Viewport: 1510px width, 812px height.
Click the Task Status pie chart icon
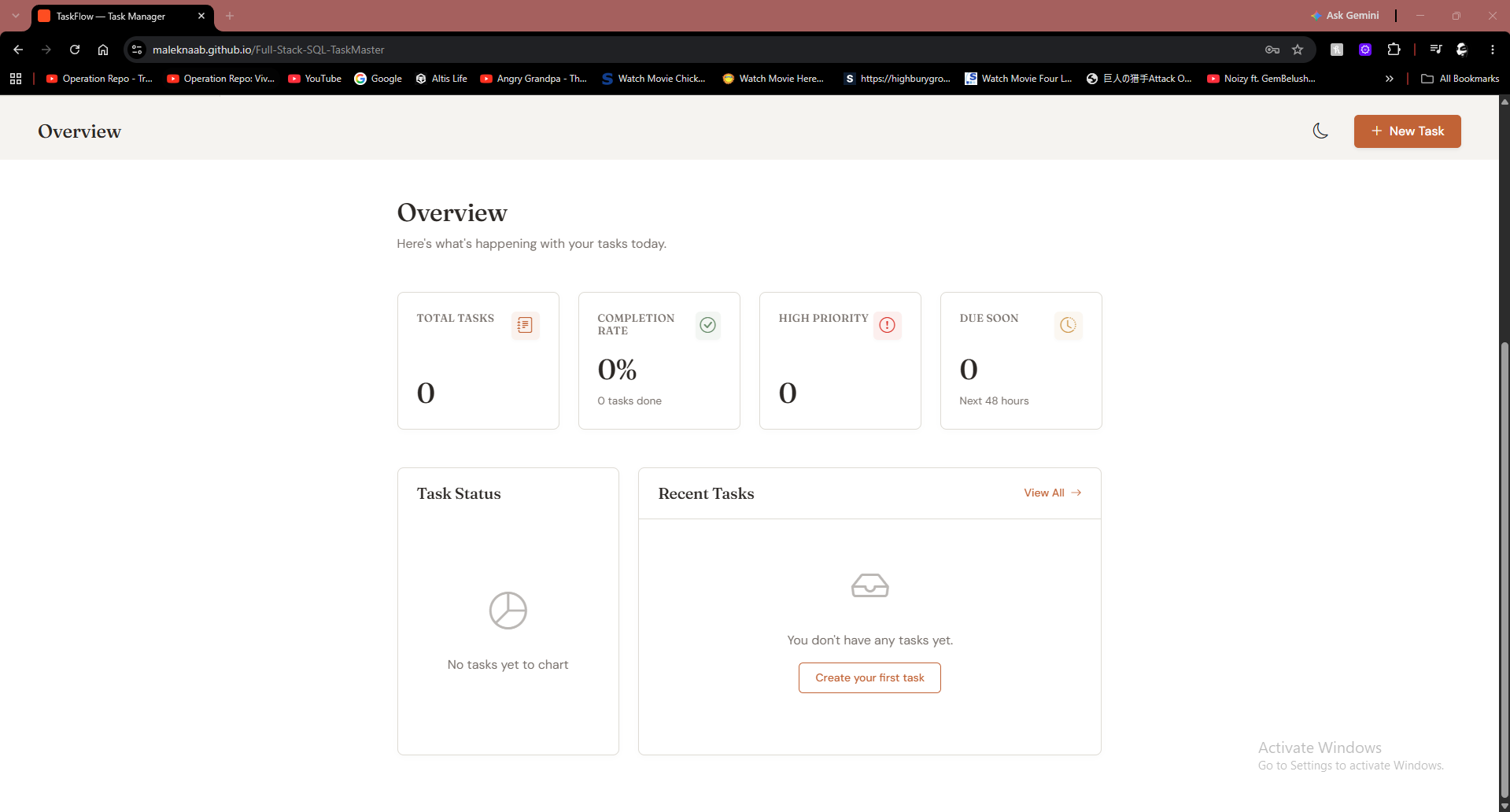[x=508, y=611]
